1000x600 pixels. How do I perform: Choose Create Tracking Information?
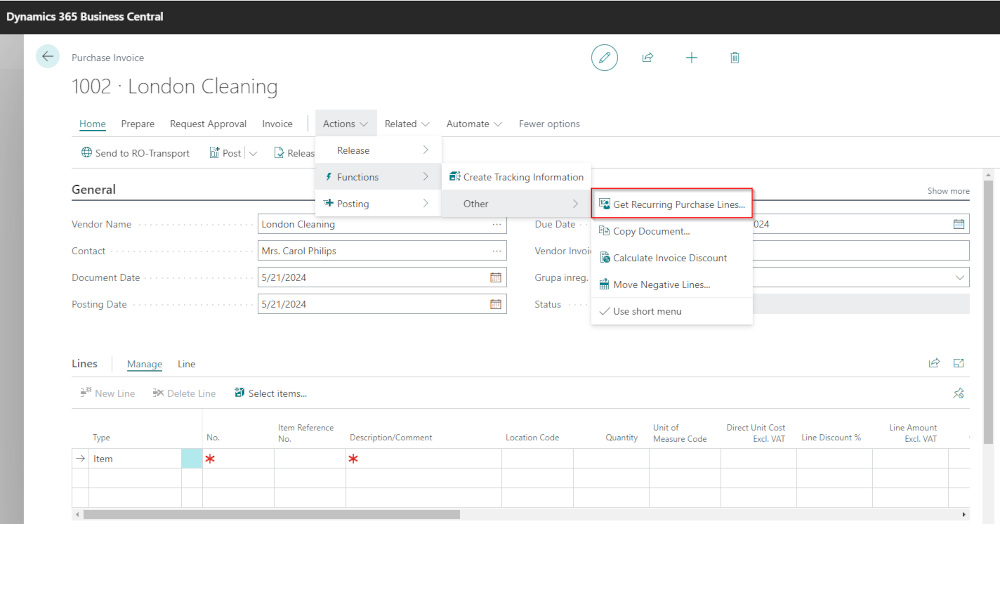[x=517, y=177]
